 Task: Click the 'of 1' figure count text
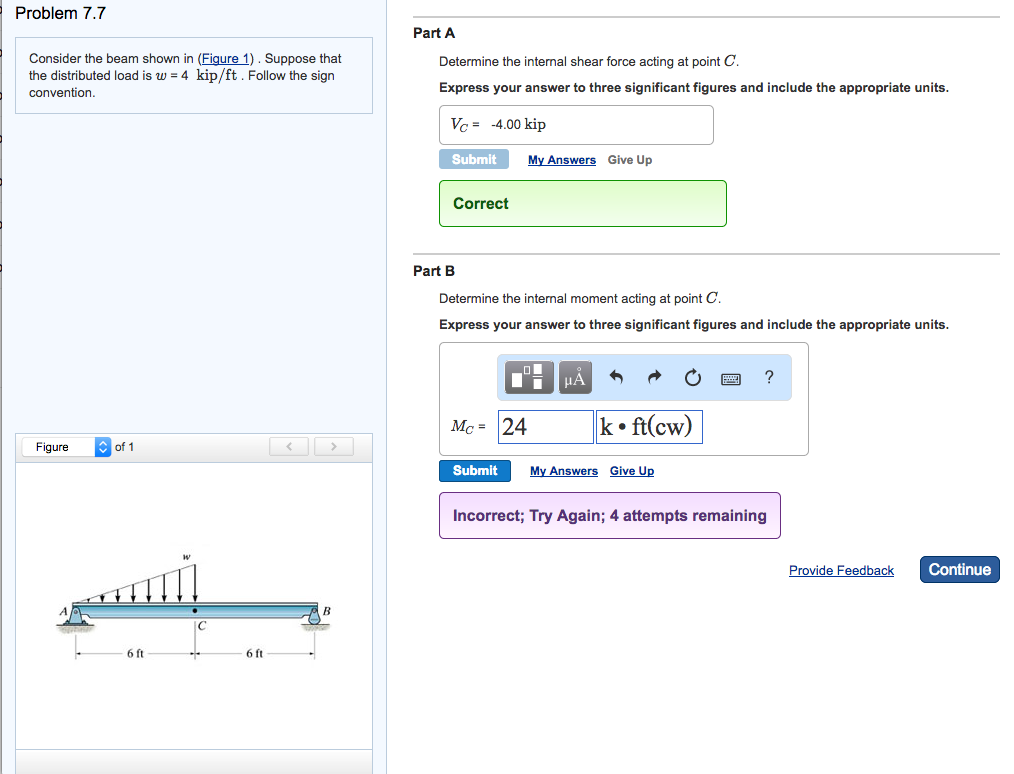tap(124, 447)
